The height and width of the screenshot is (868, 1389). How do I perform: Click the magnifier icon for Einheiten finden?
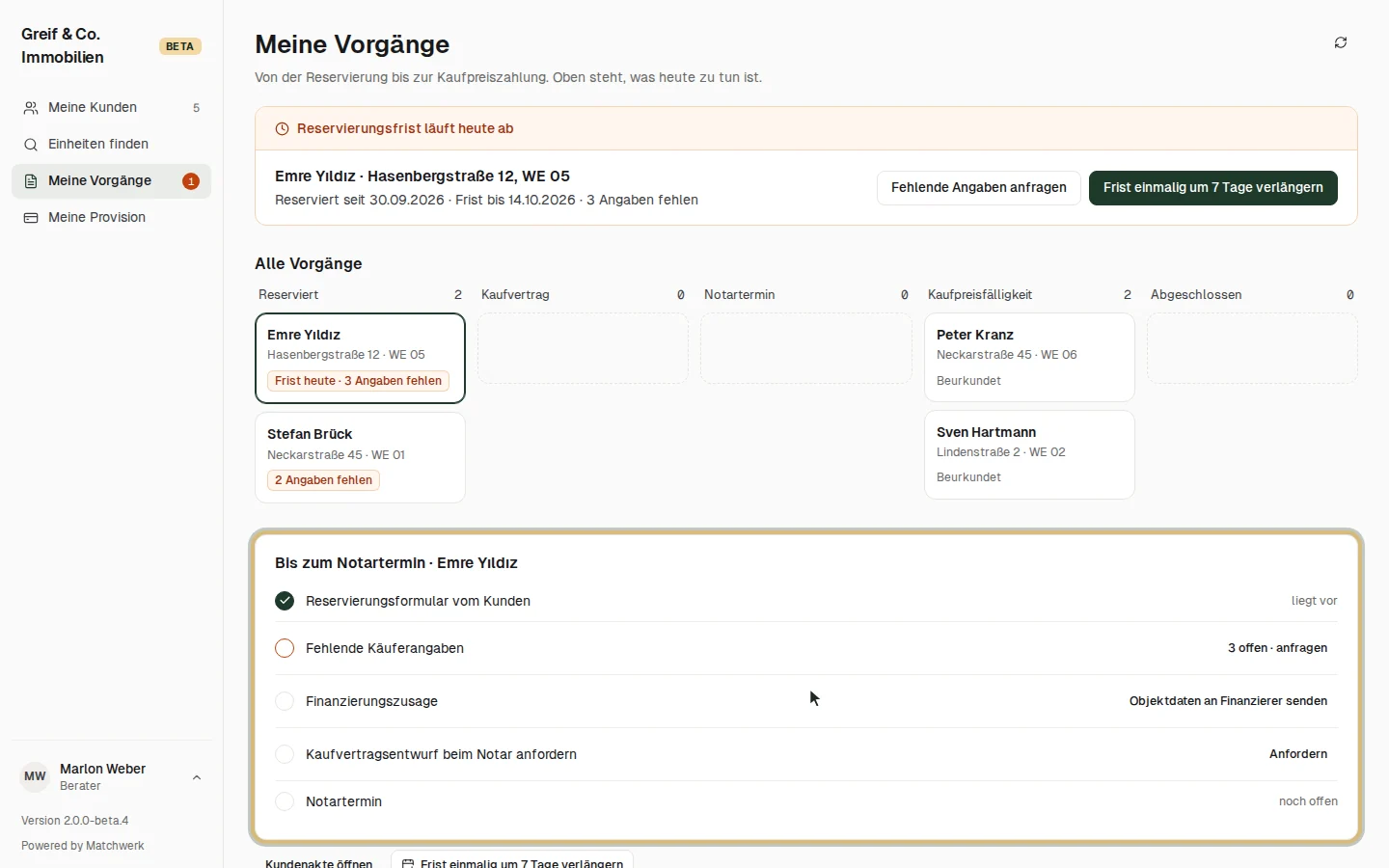[x=31, y=145]
